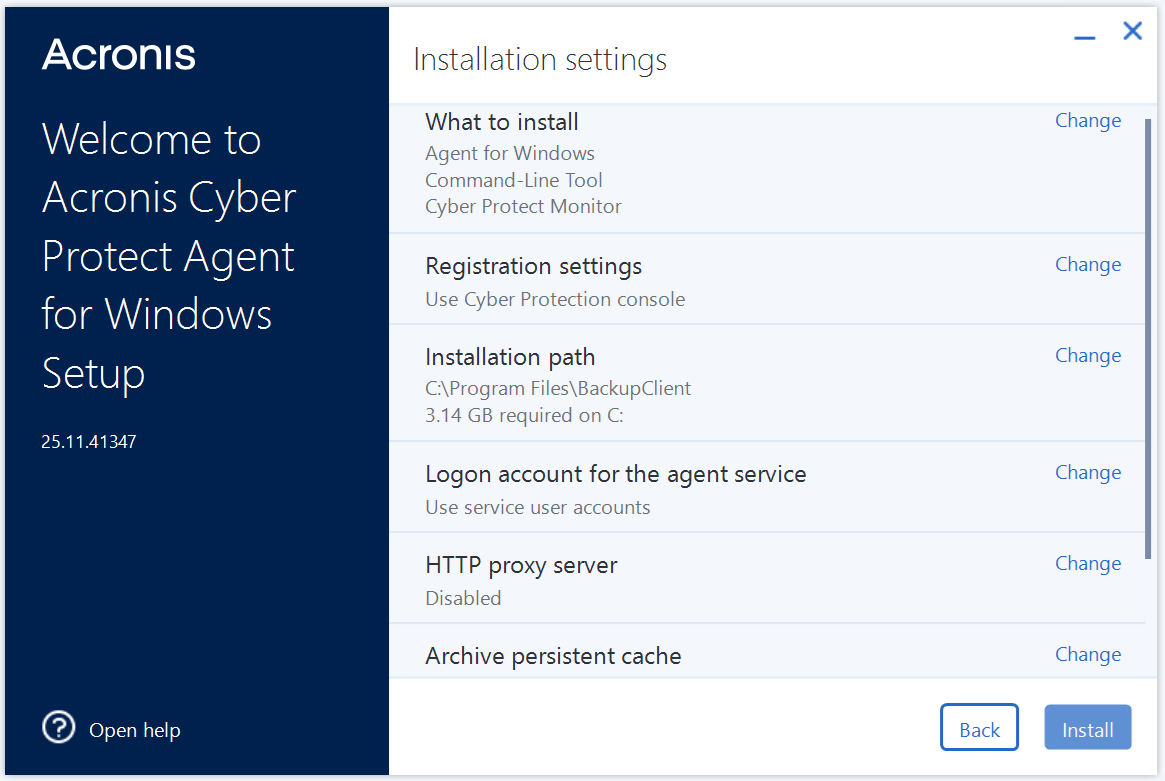
Task: Open the help text link
Action: pyautogui.click(x=135, y=731)
